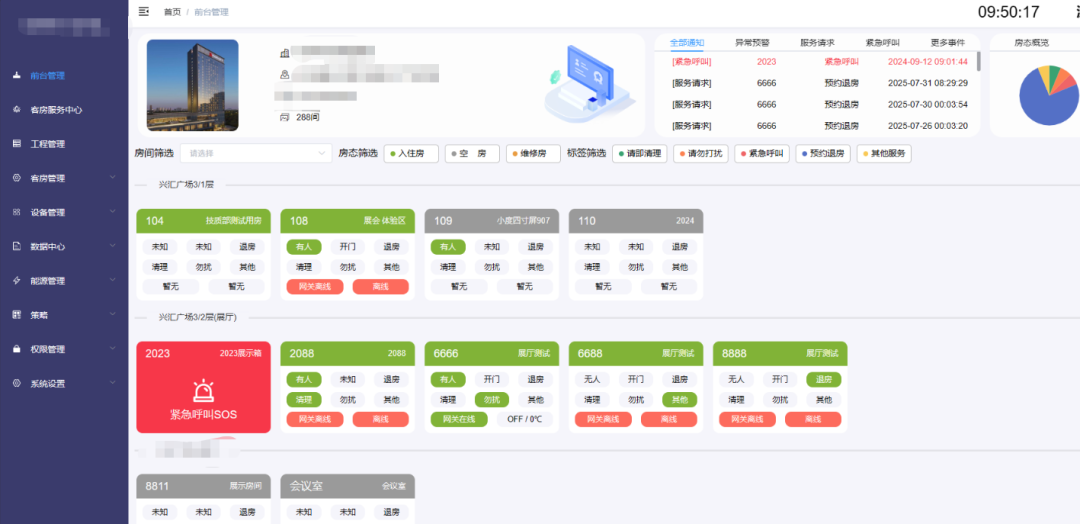1080x524 pixels.
Task: Toggle the 预约退房 tag filter
Action: tap(823, 154)
